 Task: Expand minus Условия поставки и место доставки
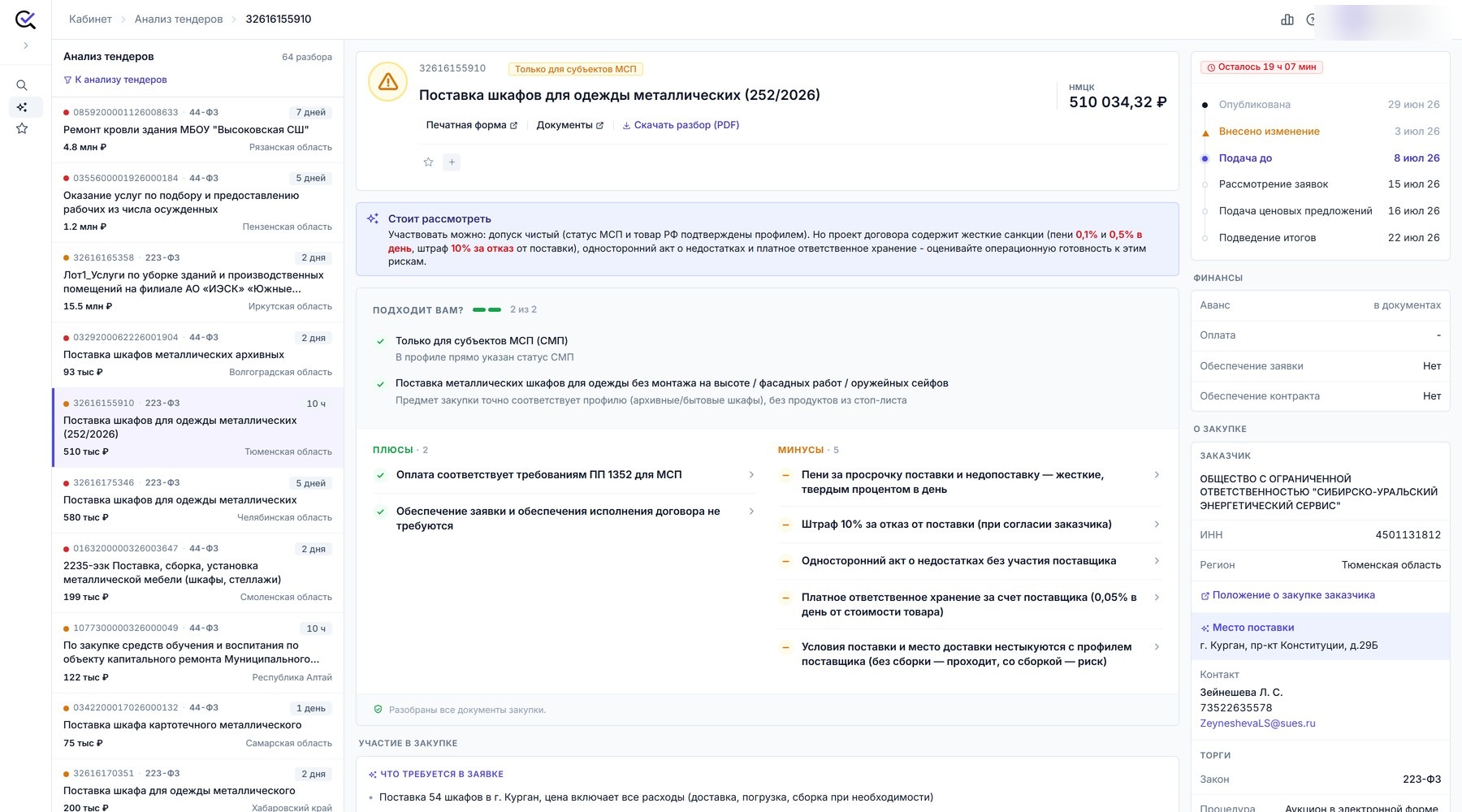pos(970,654)
